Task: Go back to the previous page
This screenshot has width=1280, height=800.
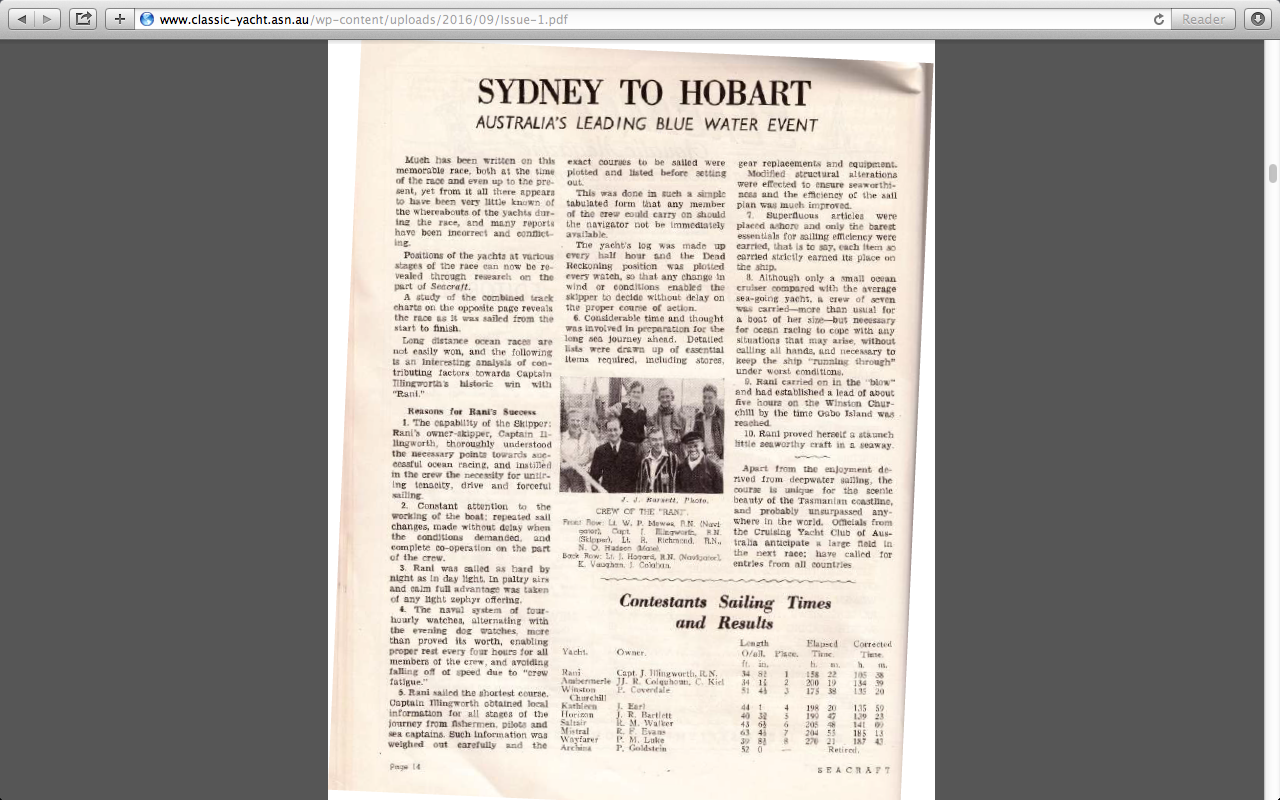Action: coord(22,19)
